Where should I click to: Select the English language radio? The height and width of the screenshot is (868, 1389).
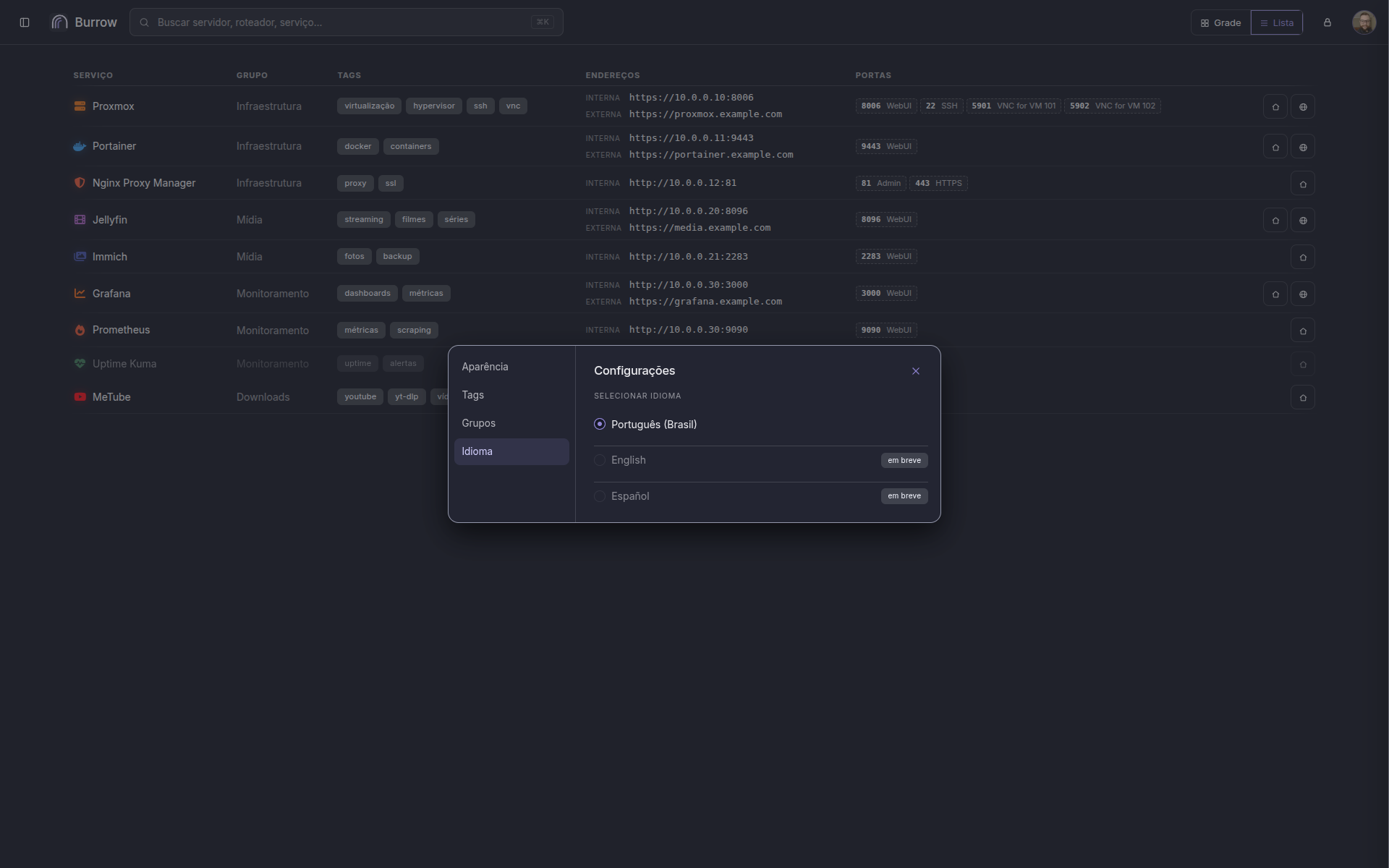[x=600, y=460]
